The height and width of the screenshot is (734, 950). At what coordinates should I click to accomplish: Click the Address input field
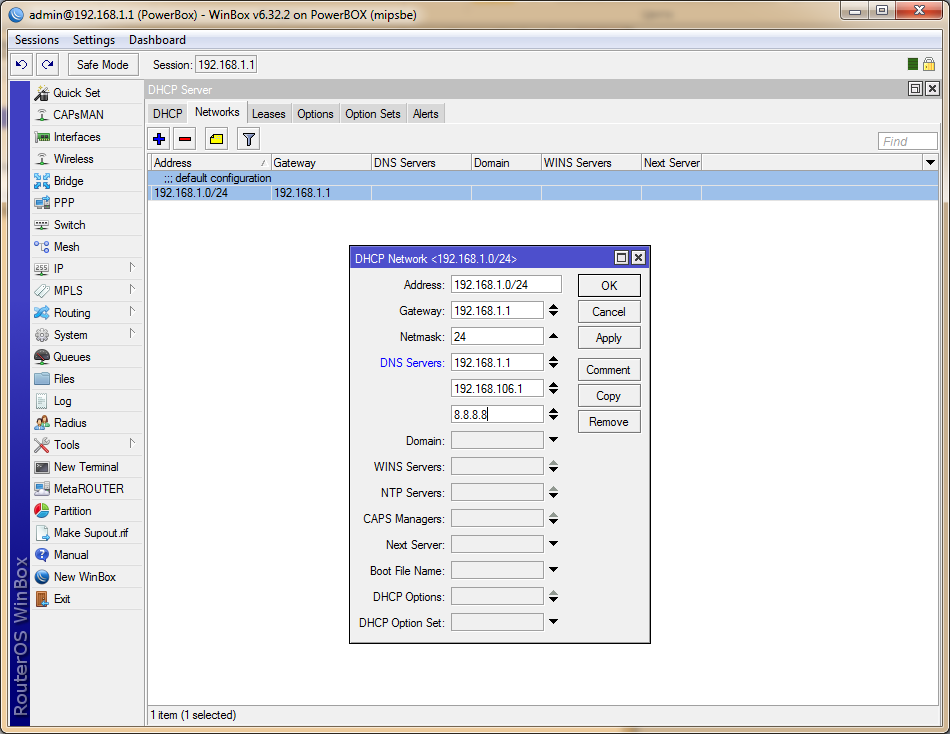(505, 285)
